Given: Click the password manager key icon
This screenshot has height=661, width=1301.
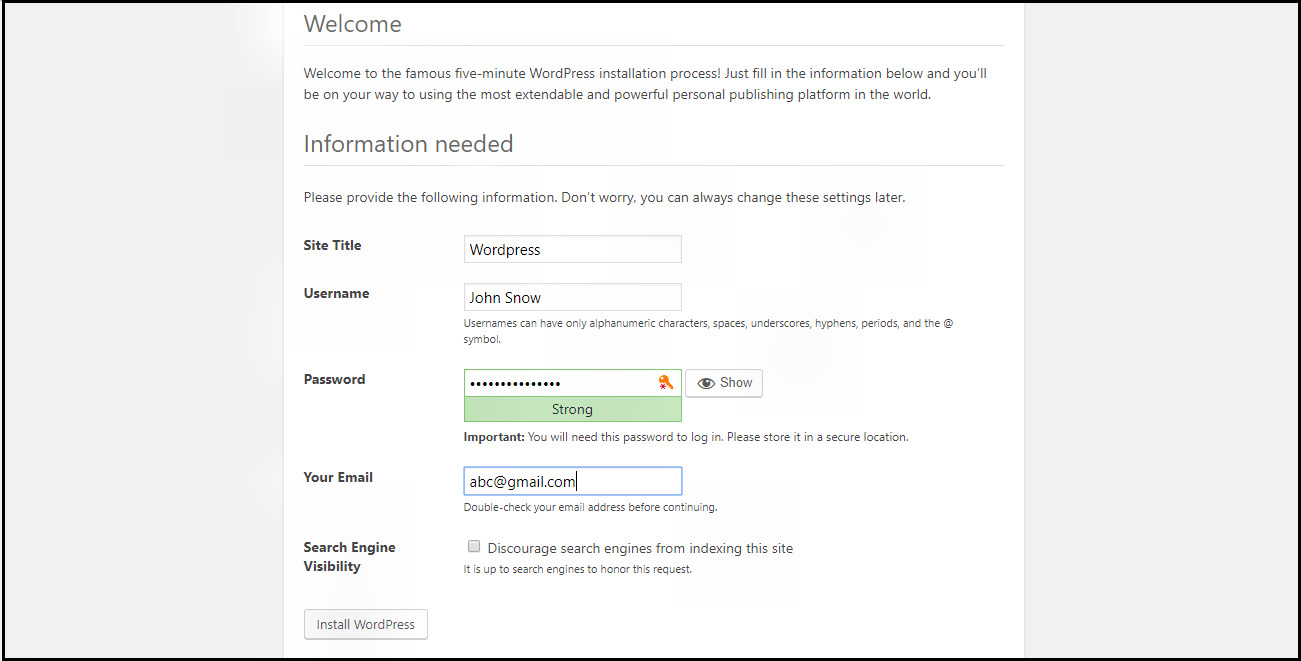Looking at the screenshot, I should click(666, 382).
